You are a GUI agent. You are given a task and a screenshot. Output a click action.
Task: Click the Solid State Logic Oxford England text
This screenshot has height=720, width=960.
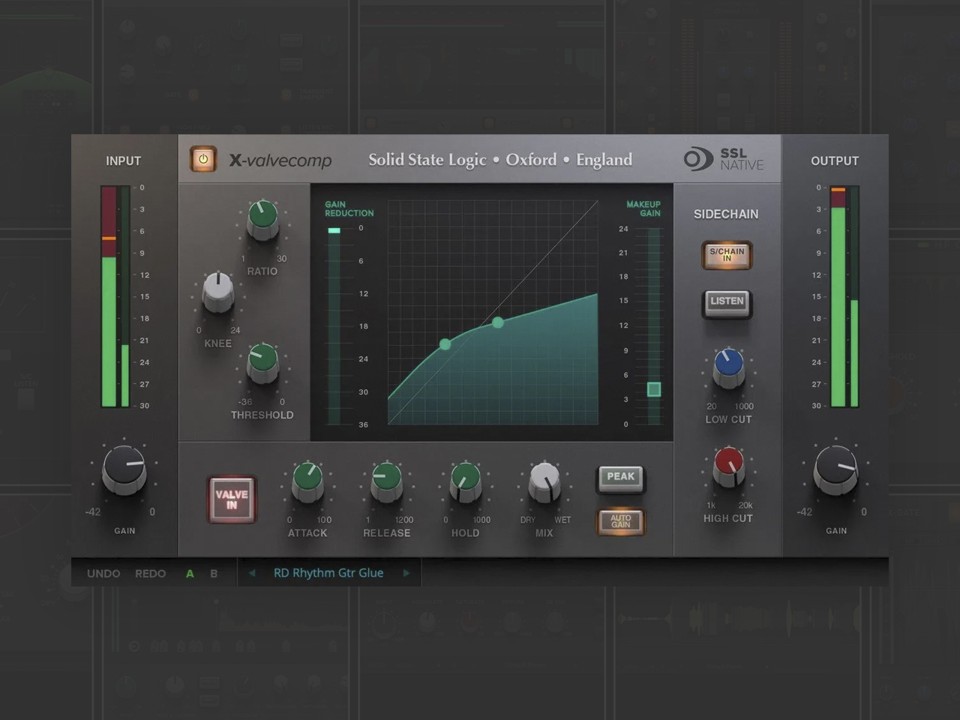500,160
